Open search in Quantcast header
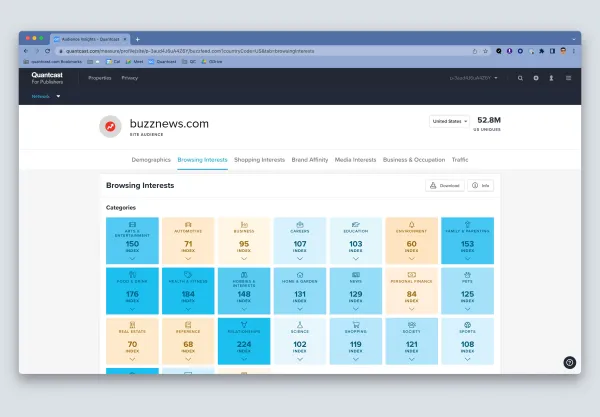 tap(520, 78)
